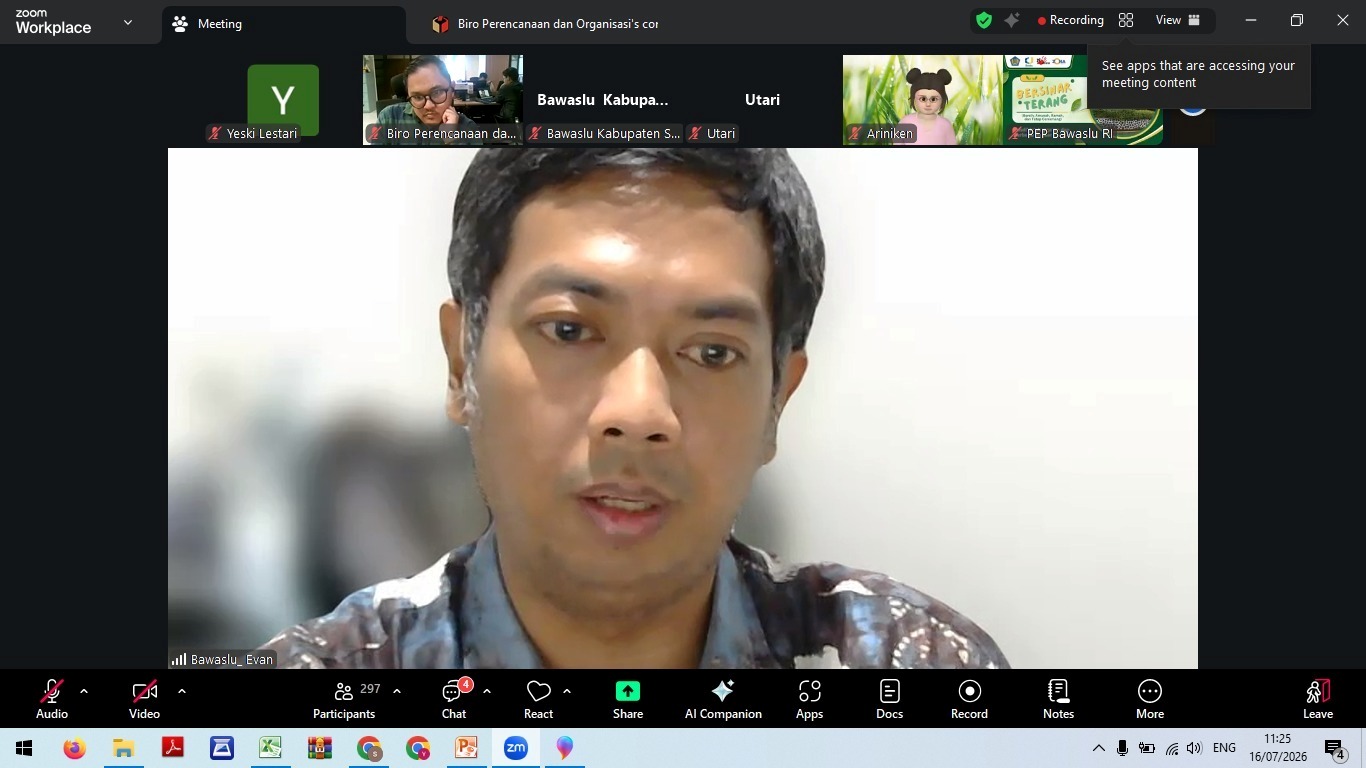Open the Participants panel

coord(344,699)
